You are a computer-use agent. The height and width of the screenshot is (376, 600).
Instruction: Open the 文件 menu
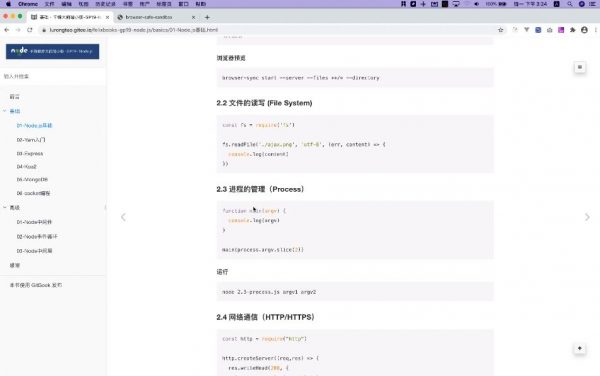pos(49,4)
